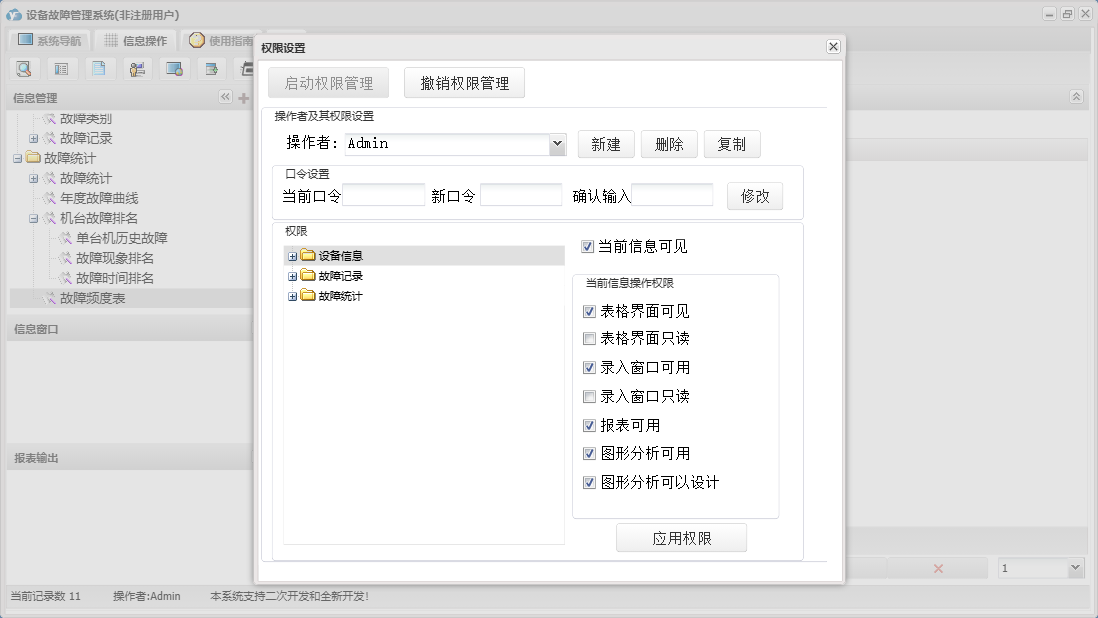Click 删除 operator button
1098x618 pixels.
click(669, 144)
